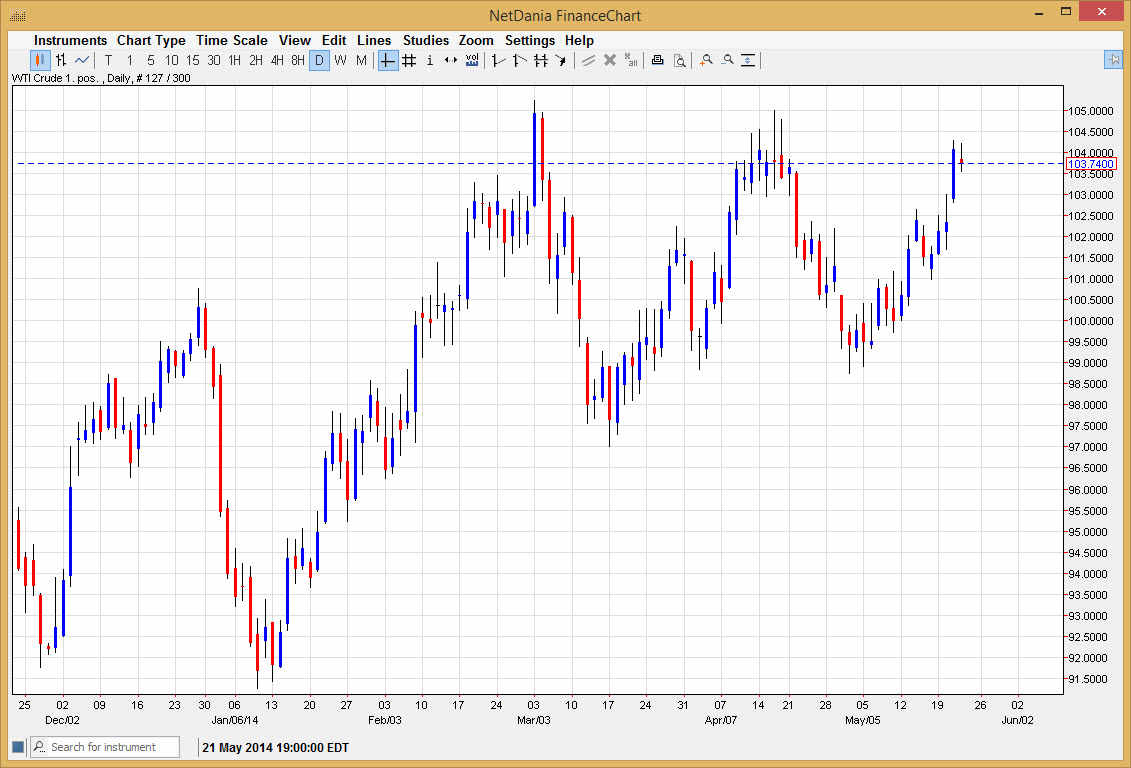Viewport: 1131px width, 768px height.
Task: Switch to line chart type icon
Action: (82, 61)
